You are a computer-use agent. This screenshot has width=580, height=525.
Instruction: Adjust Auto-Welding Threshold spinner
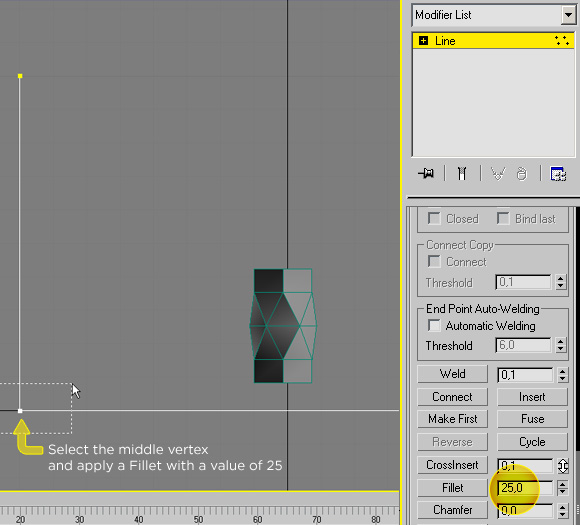click(x=561, y=345)
